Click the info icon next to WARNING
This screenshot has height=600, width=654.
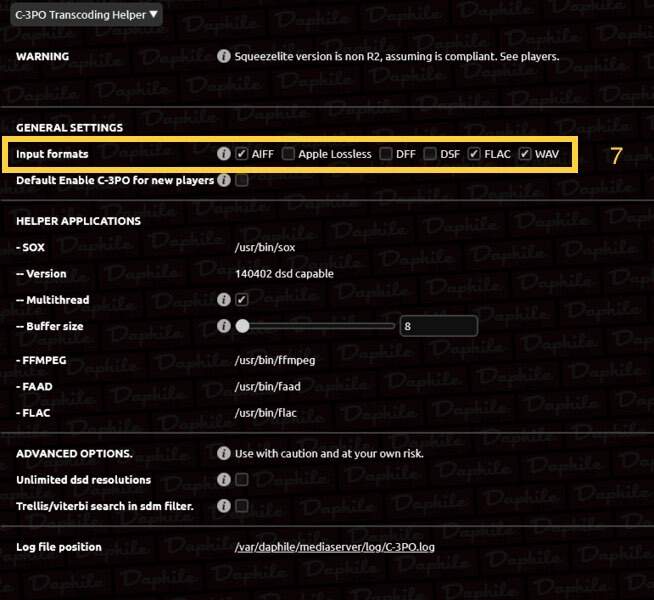point(224,57)
